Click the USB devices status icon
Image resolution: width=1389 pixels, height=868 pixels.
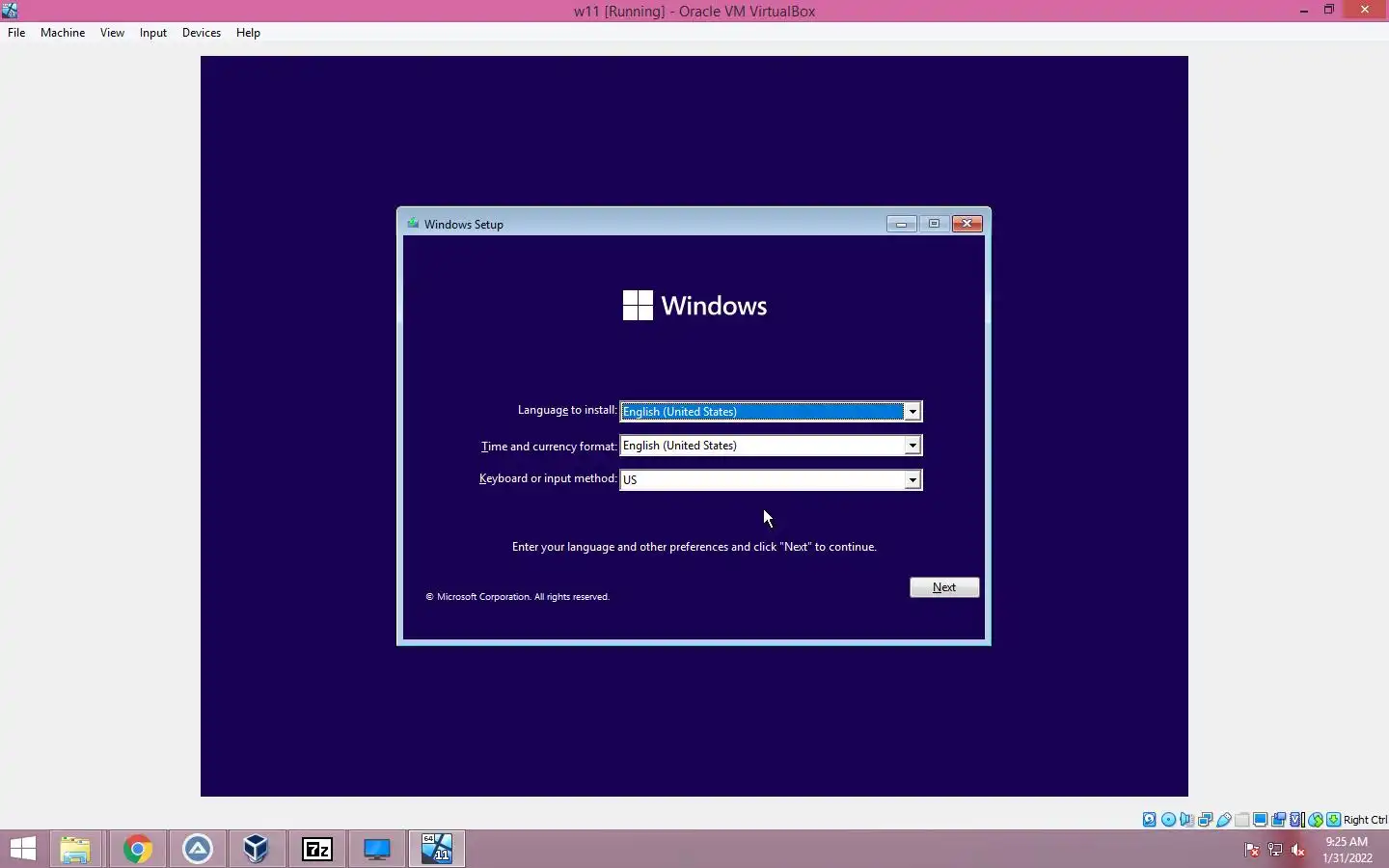[1223, 820]
